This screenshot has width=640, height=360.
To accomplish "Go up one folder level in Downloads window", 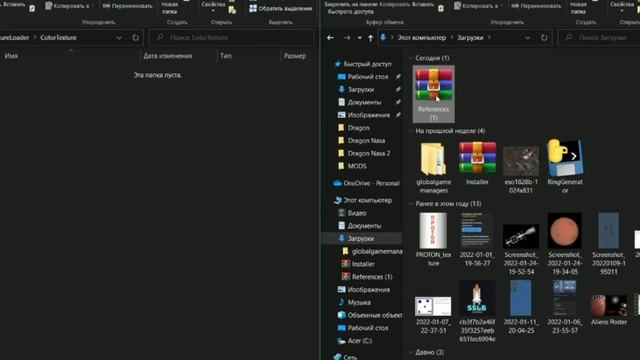I will (x=370, y=38).
